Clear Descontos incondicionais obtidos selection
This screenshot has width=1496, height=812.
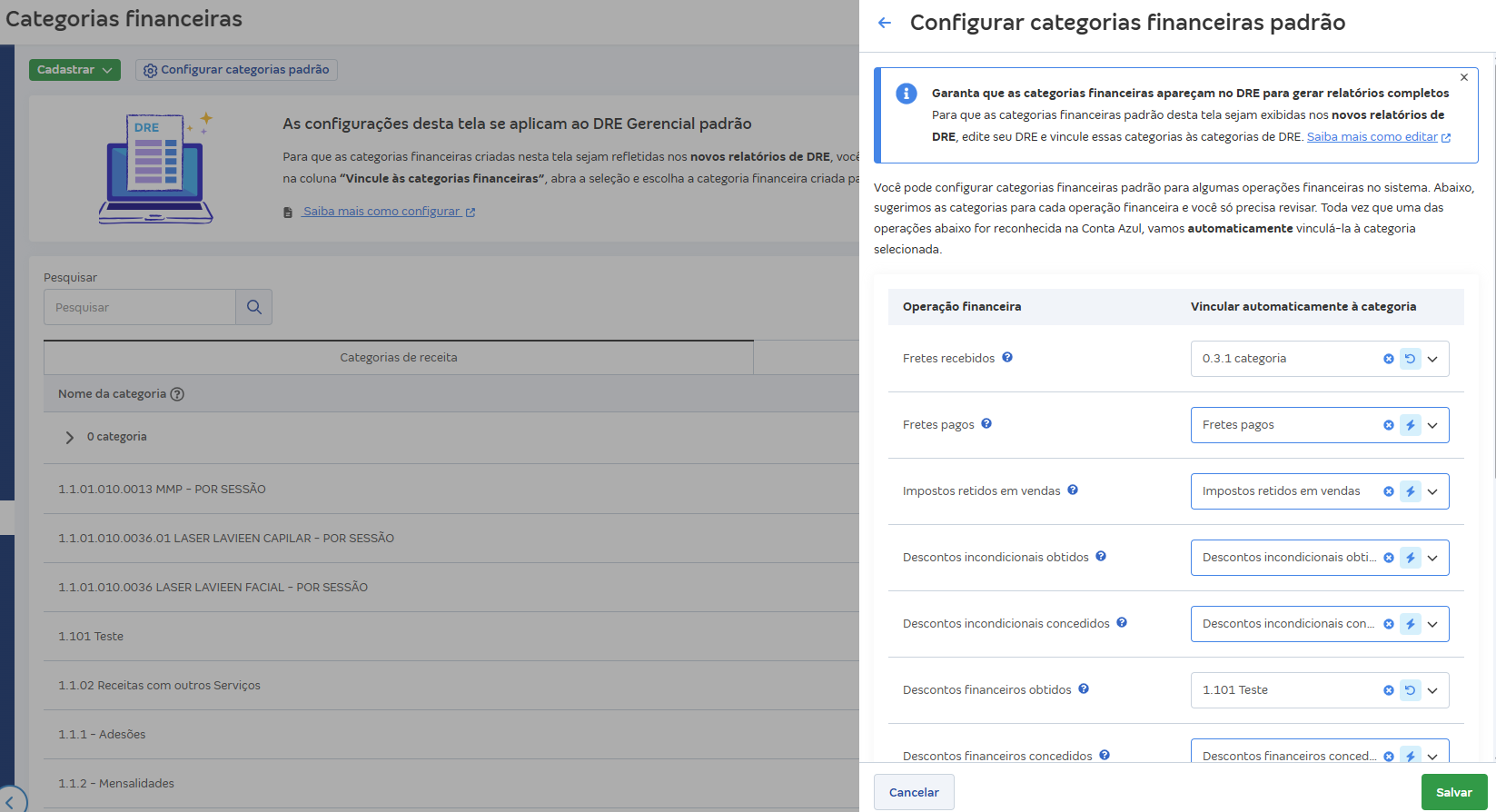[x=1389, y=558]
